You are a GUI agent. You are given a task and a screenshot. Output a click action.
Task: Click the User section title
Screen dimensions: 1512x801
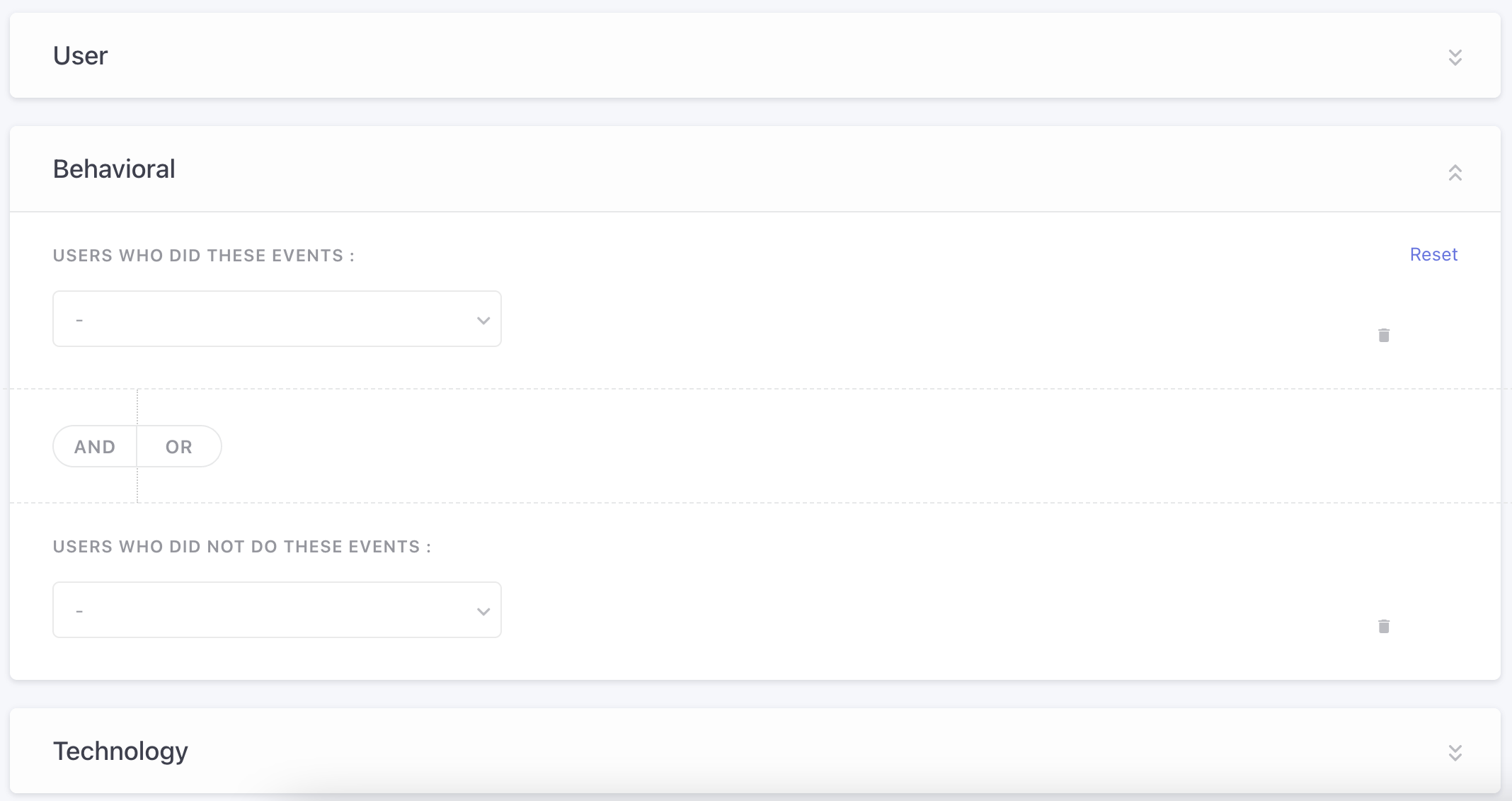pyautogui.click(x=81, y=56)
